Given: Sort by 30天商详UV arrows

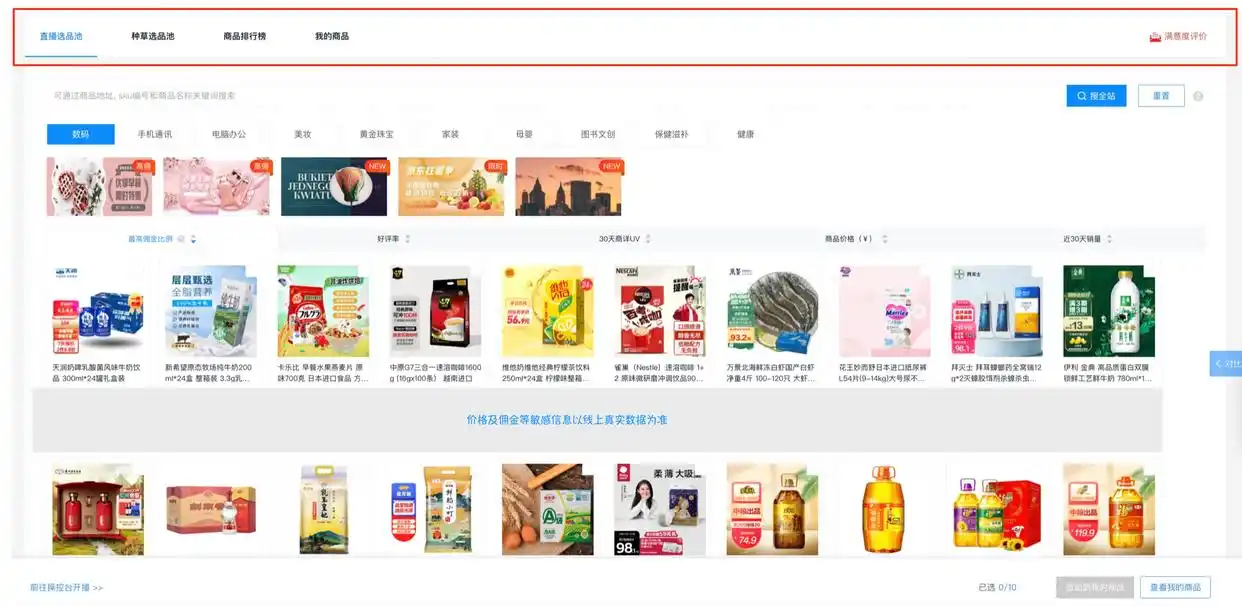Looking at the screenshot, I should tap(648, 239).
